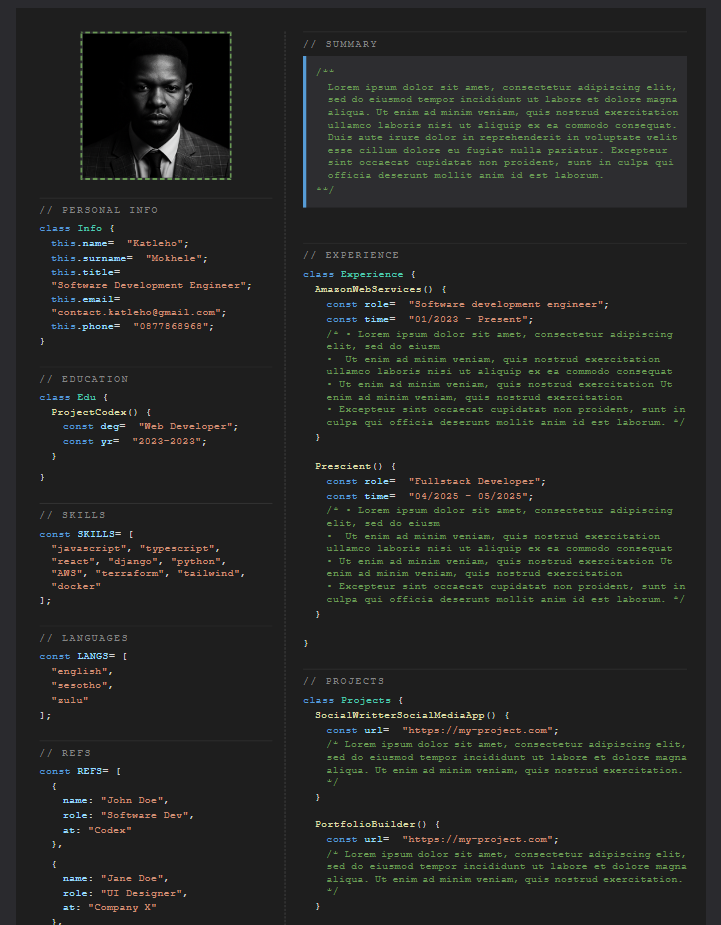Select the "class Info {" line
The image size is (721, 925).
coord(77,228)
